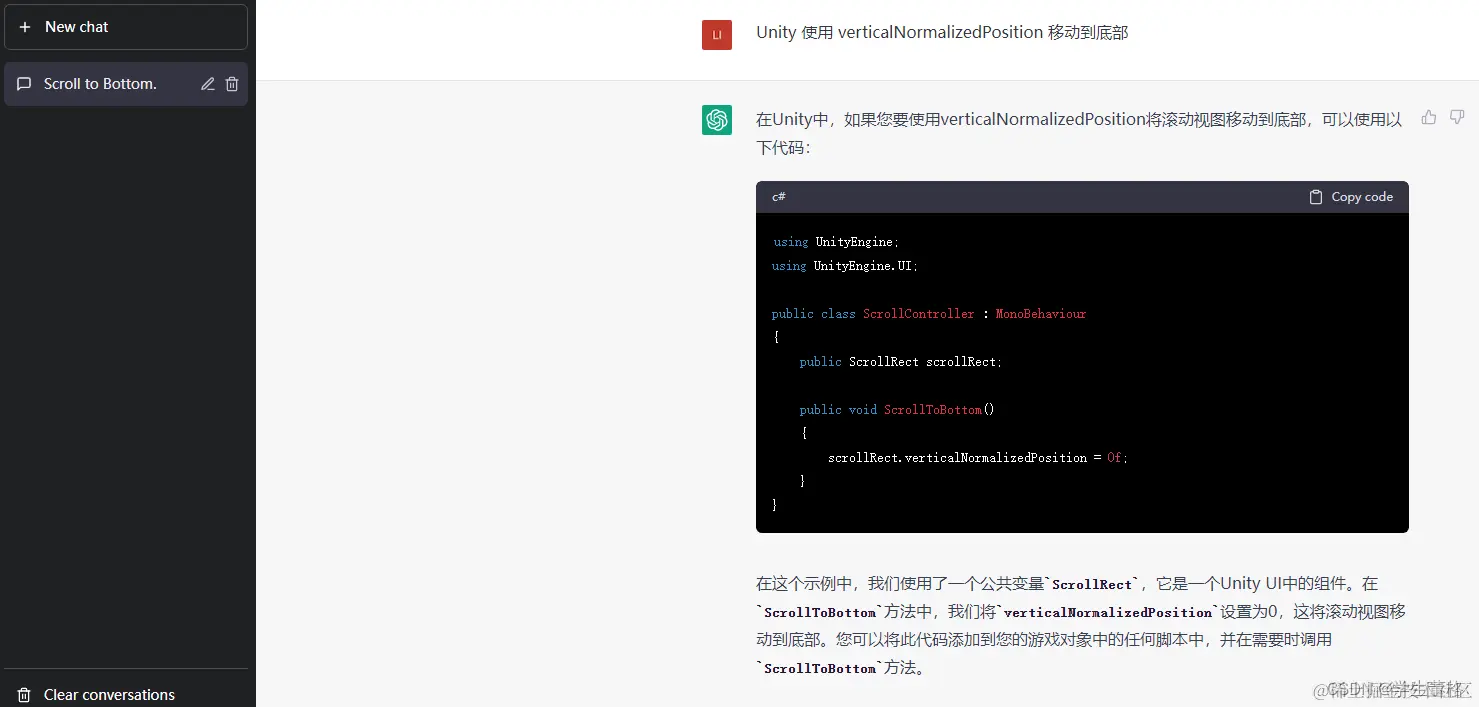Click the plus icon for a new chat

click(x=23, y=26)
